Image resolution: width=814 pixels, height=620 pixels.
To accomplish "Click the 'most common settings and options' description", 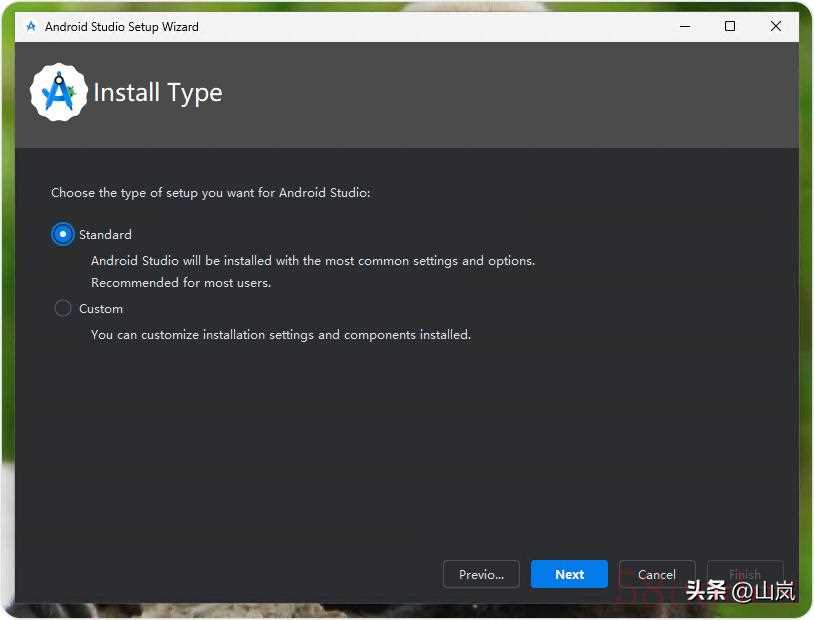I will 313,261.
